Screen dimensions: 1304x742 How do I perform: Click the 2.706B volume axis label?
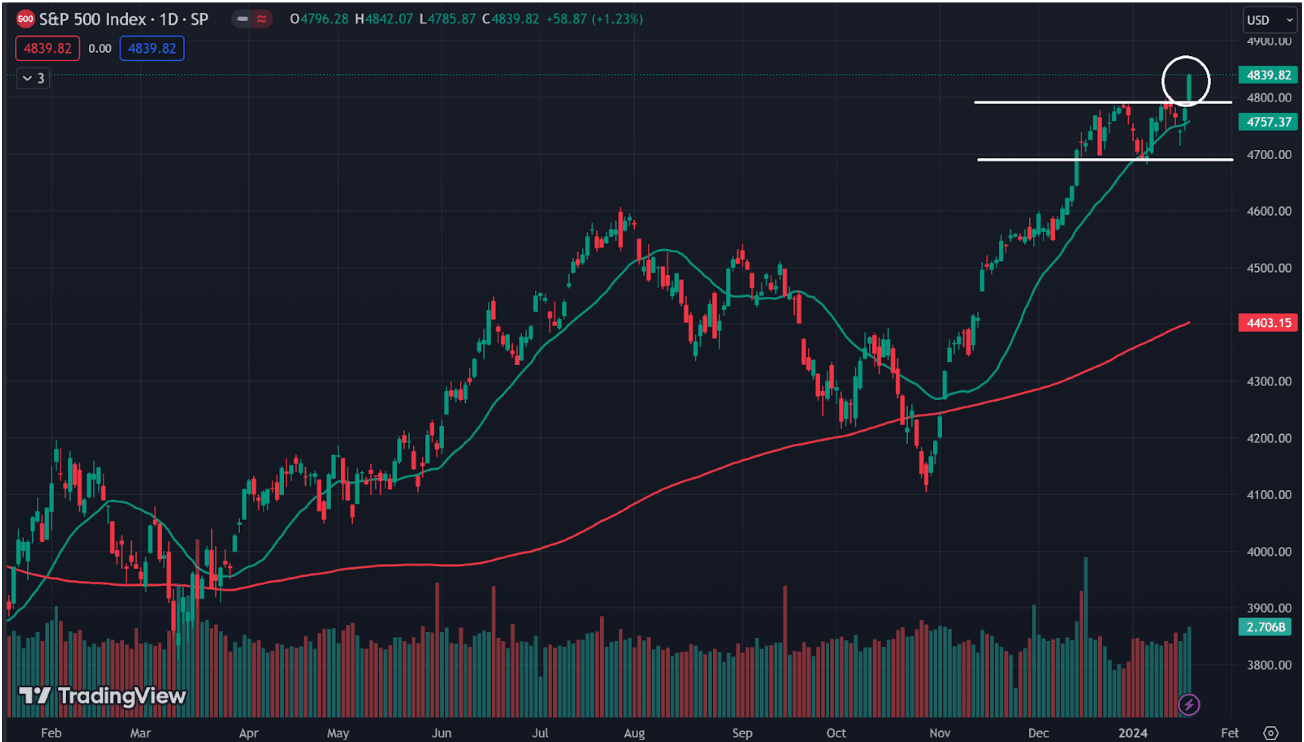[1267, 627]
